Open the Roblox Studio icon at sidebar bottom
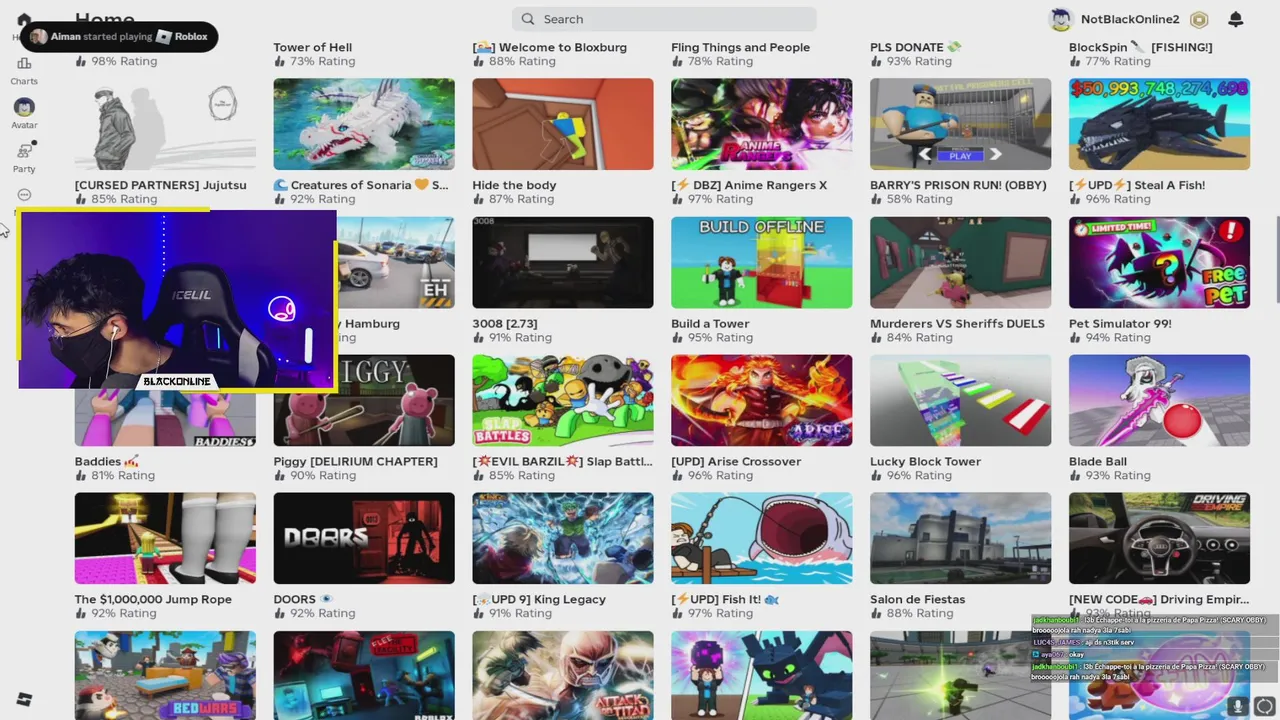This screenshot has width=1280, height=720. (x=24, y=700)
